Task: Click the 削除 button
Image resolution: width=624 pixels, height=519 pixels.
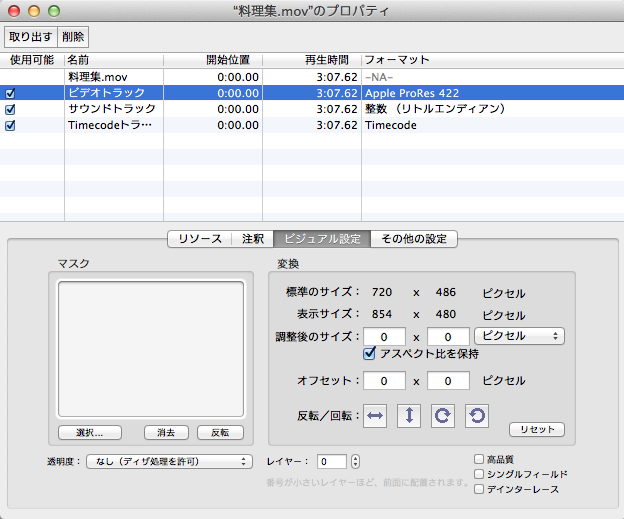Action: (73, 37)
